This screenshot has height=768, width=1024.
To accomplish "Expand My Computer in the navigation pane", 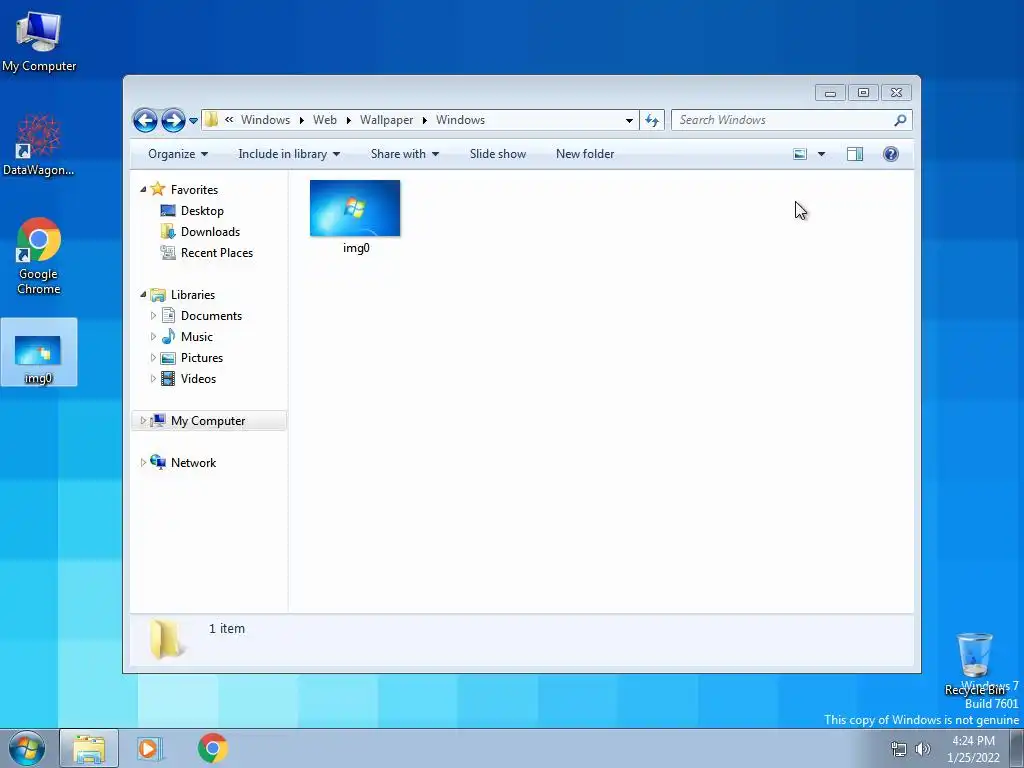I will coord(143,421).
